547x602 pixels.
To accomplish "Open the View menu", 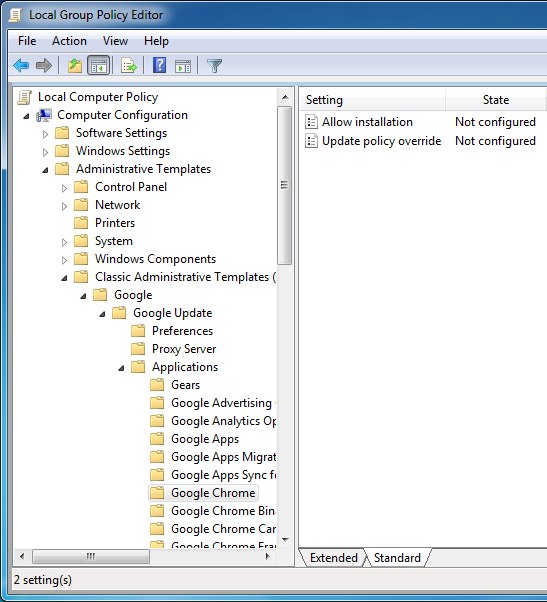I will [115, 41].
